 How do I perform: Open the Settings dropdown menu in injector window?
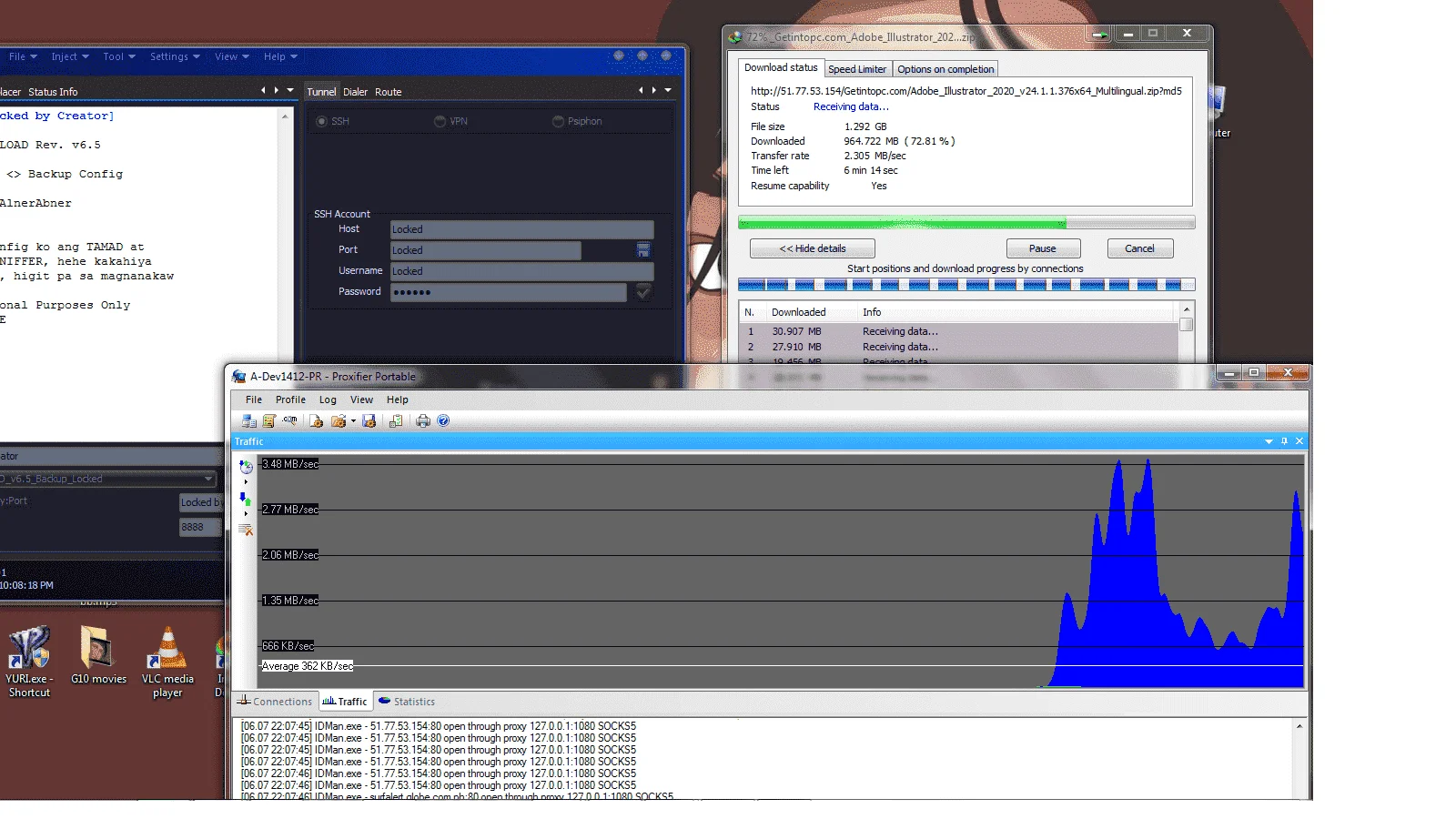click(x=175, y=56)
